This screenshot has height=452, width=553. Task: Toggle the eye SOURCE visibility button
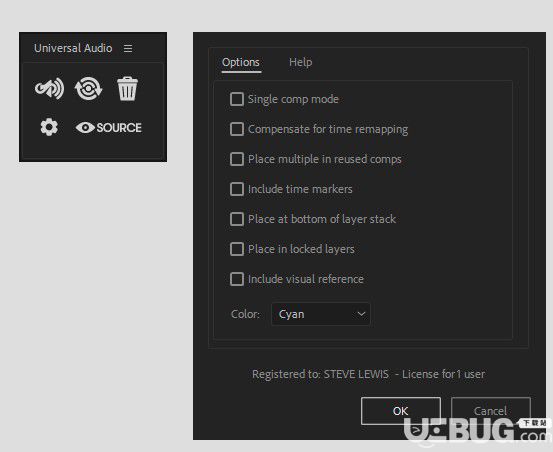tap(109, 128)
